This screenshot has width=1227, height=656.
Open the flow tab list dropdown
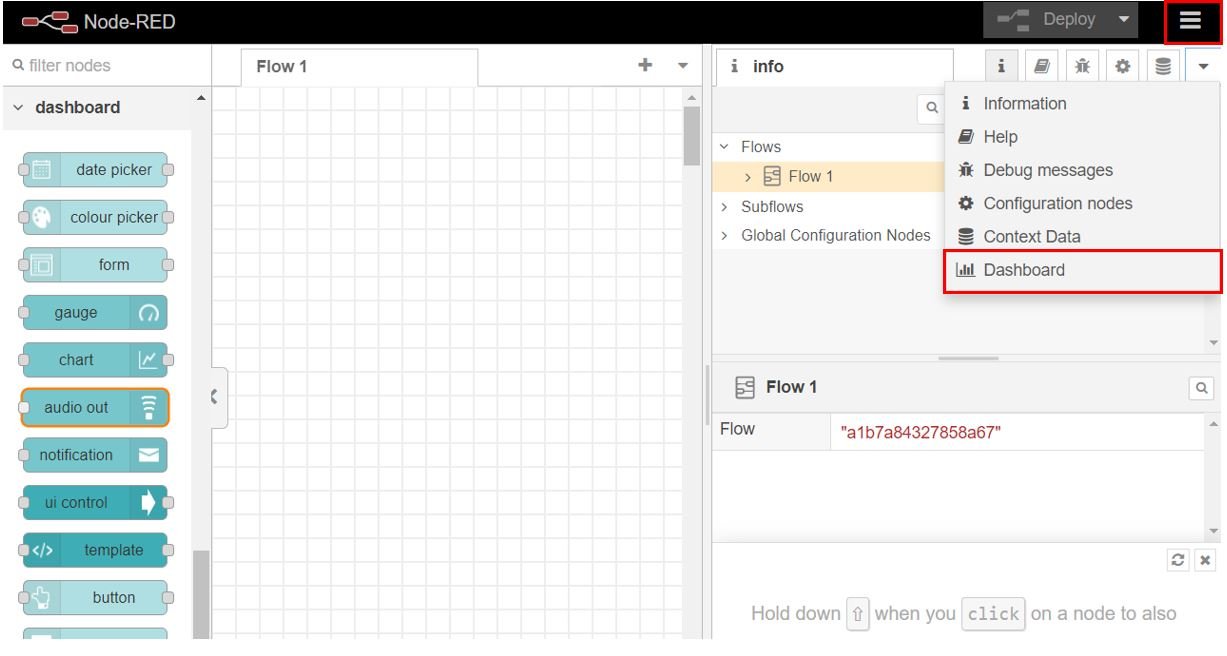click(x=683, y=66)
